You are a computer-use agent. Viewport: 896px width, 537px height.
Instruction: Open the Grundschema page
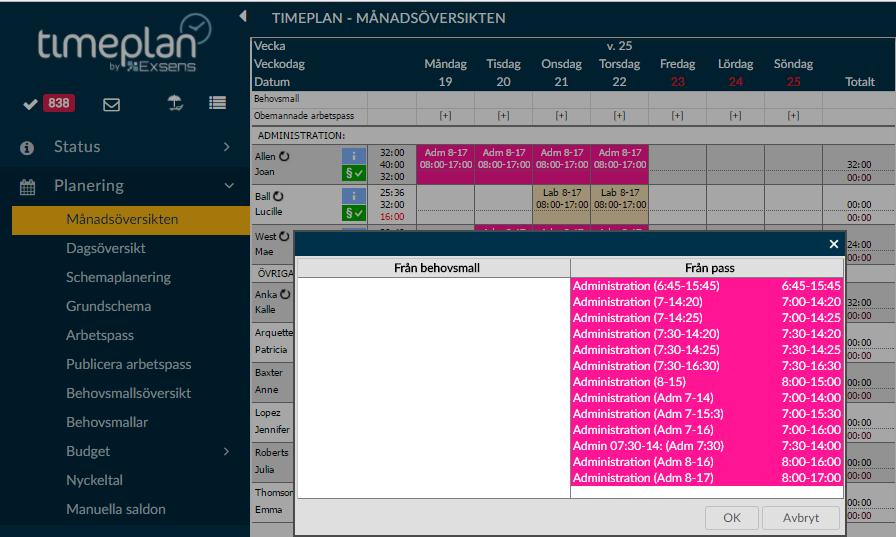tap(109, 306)
